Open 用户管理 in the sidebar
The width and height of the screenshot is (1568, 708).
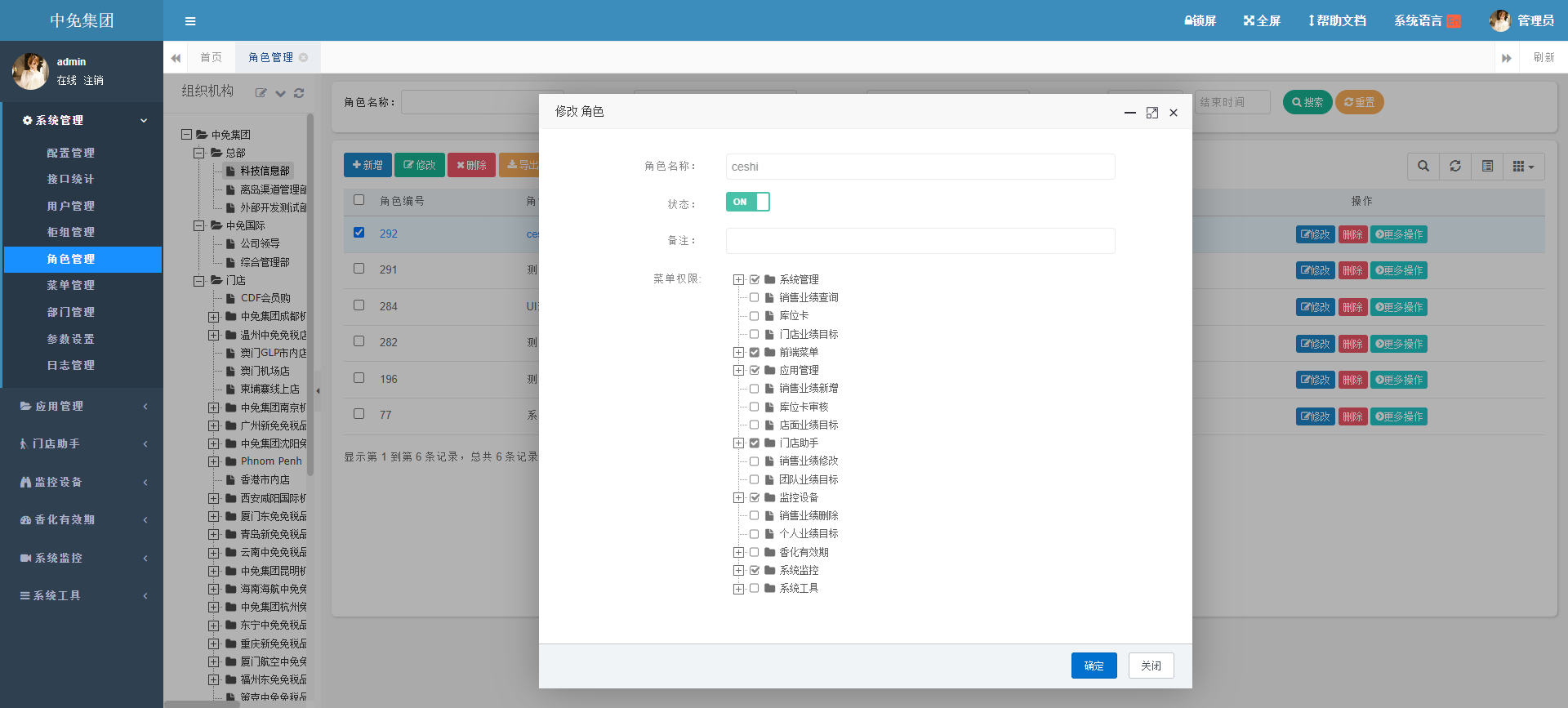(x=71, y=206)
